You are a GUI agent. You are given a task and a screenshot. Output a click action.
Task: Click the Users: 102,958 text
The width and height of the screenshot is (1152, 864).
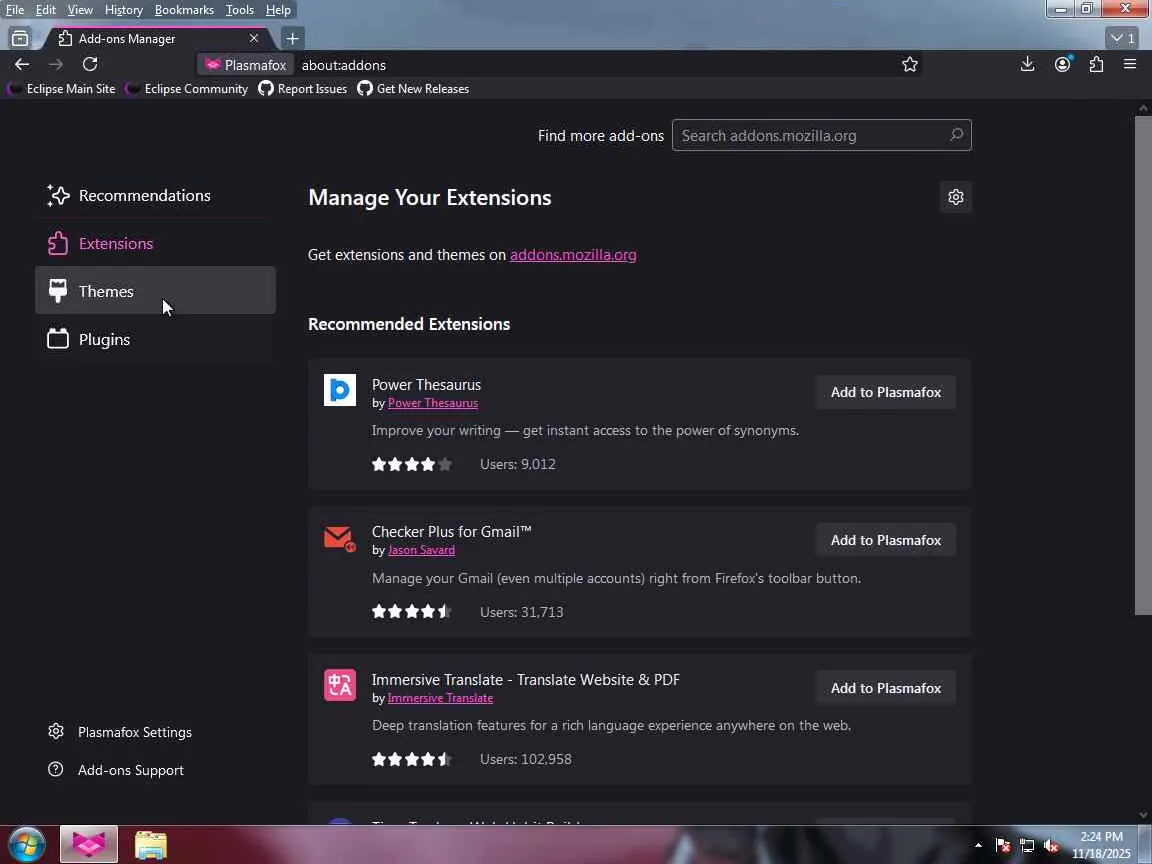[x=525, y=759]
